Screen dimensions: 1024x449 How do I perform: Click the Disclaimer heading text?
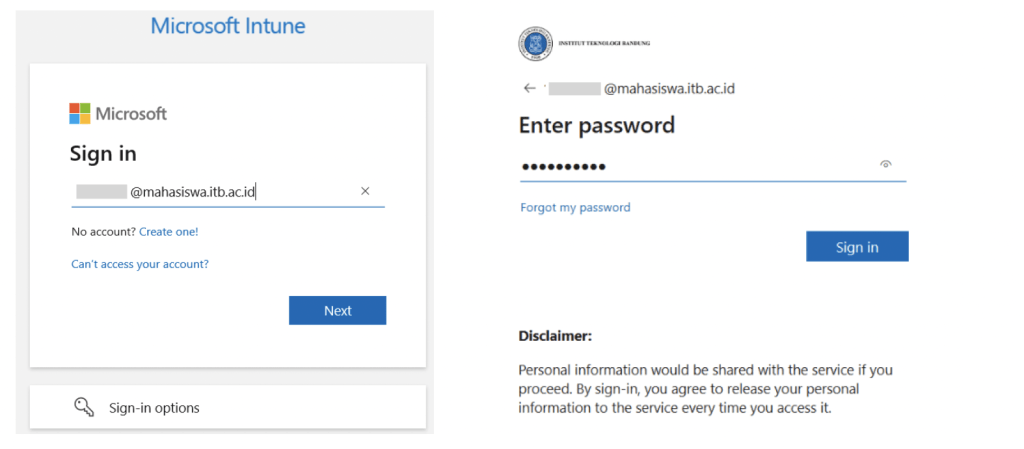(x=555, y=337)
